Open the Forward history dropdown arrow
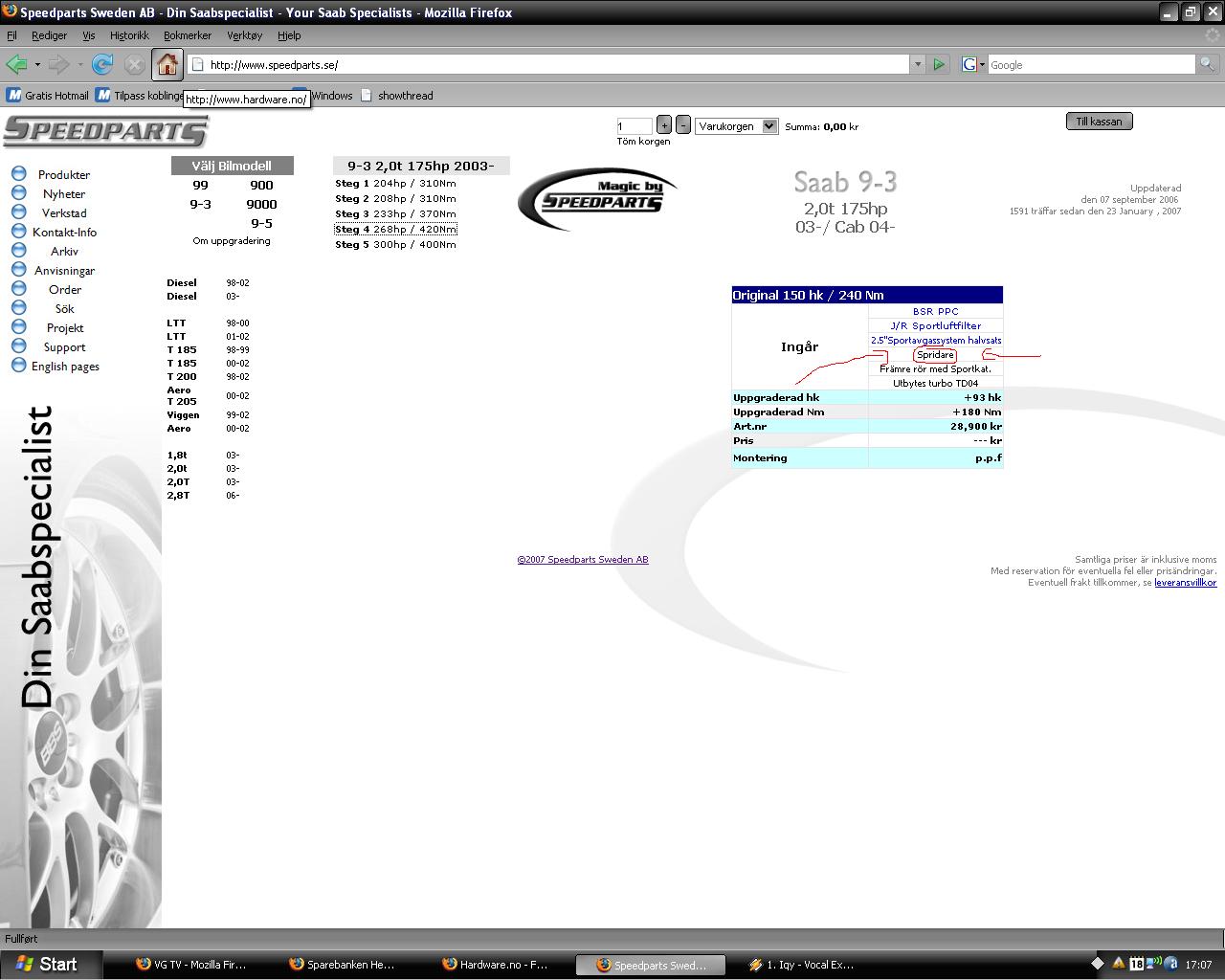 tap(79, 65)
